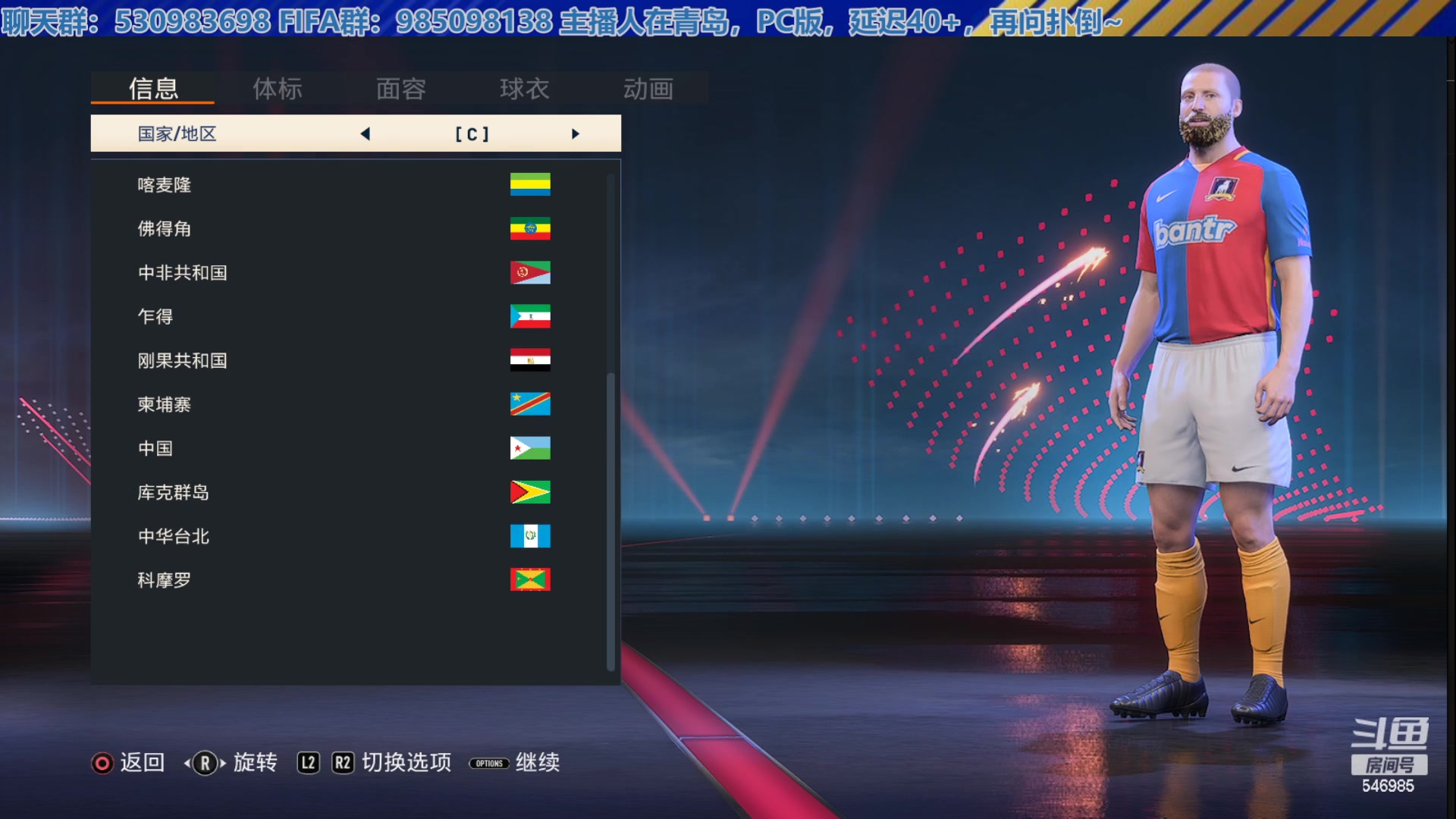Click the country list scrollbar thumb
This screenshot has width=1456, height=819.
(610, 522)
